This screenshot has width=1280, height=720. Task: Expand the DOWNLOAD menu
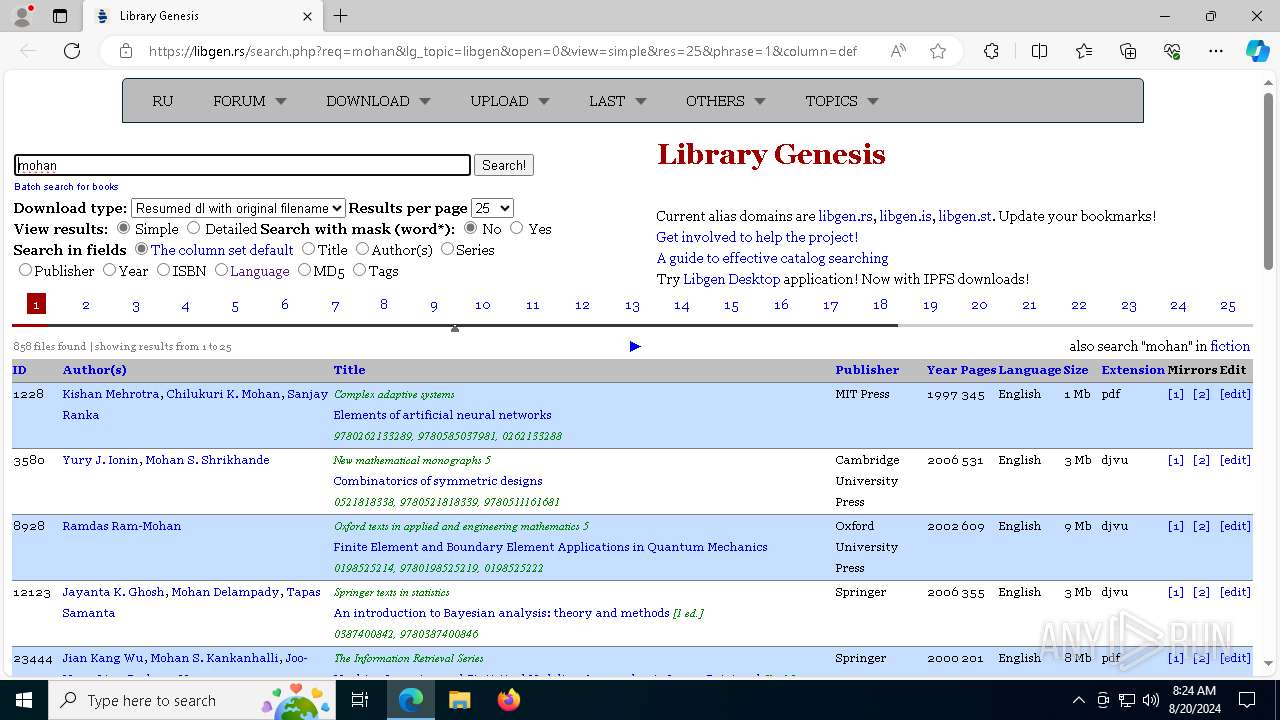click(378, 101)
